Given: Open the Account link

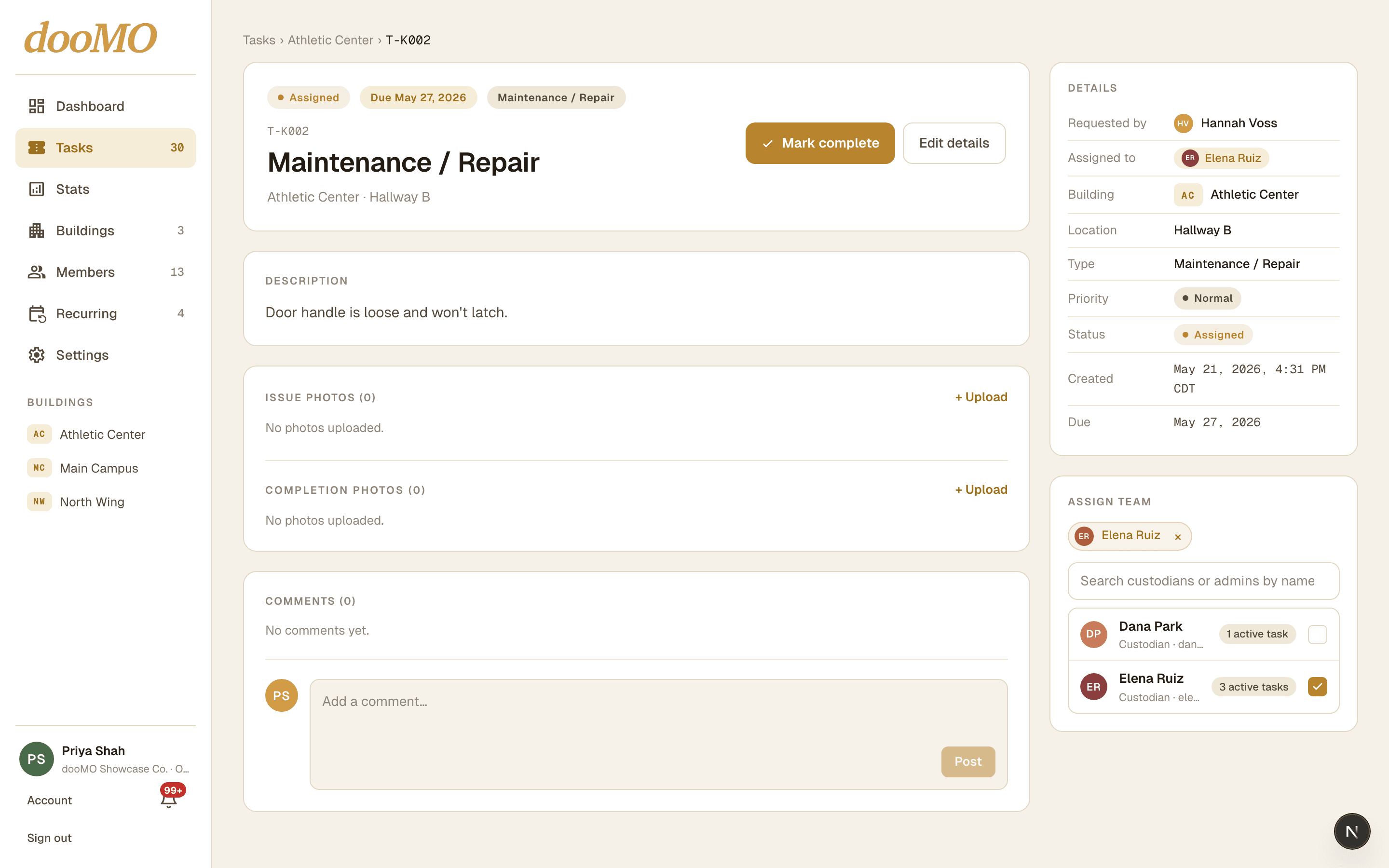Looking at the screenshot, I should point(49,800).
